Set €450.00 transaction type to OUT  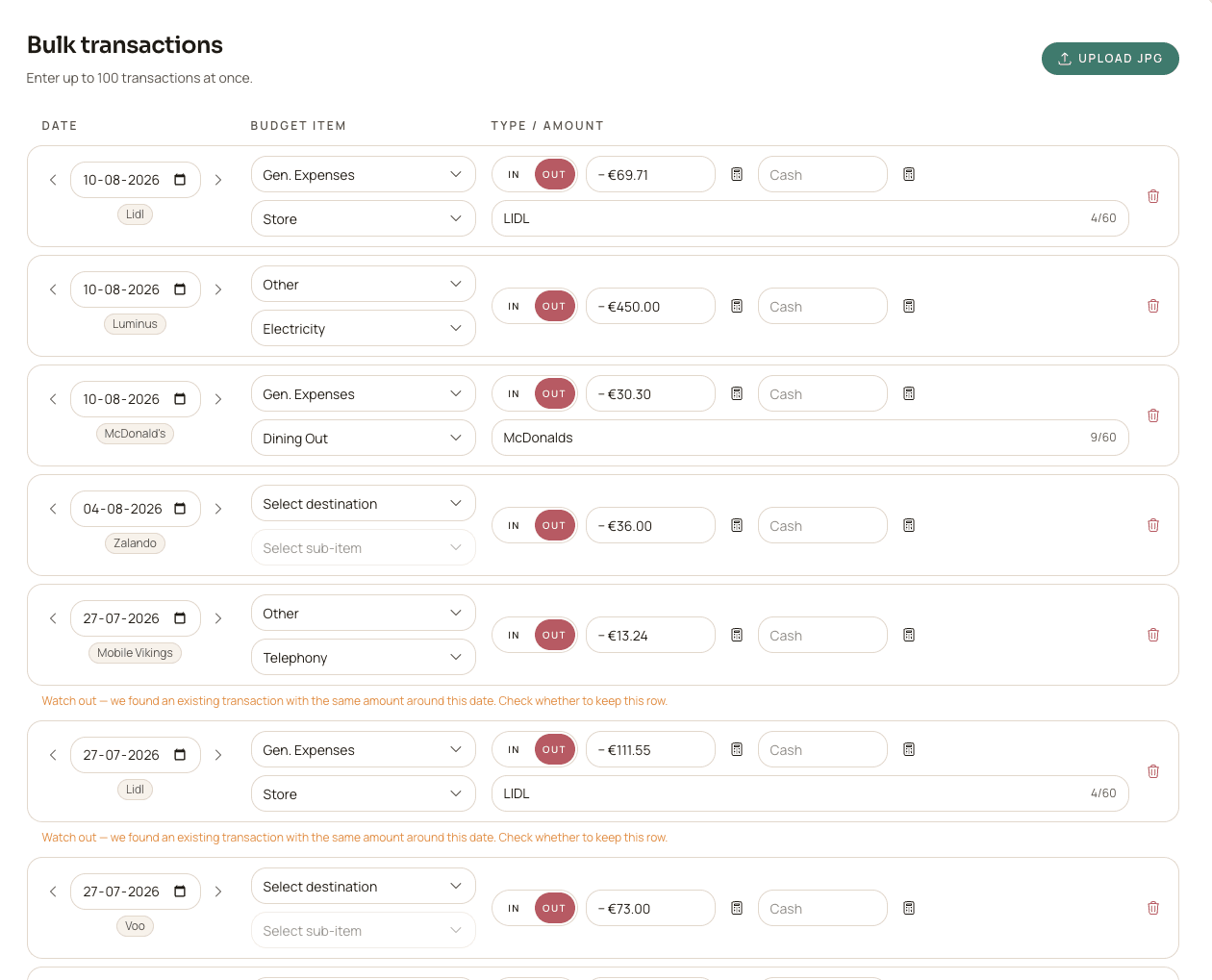[554, 306]
